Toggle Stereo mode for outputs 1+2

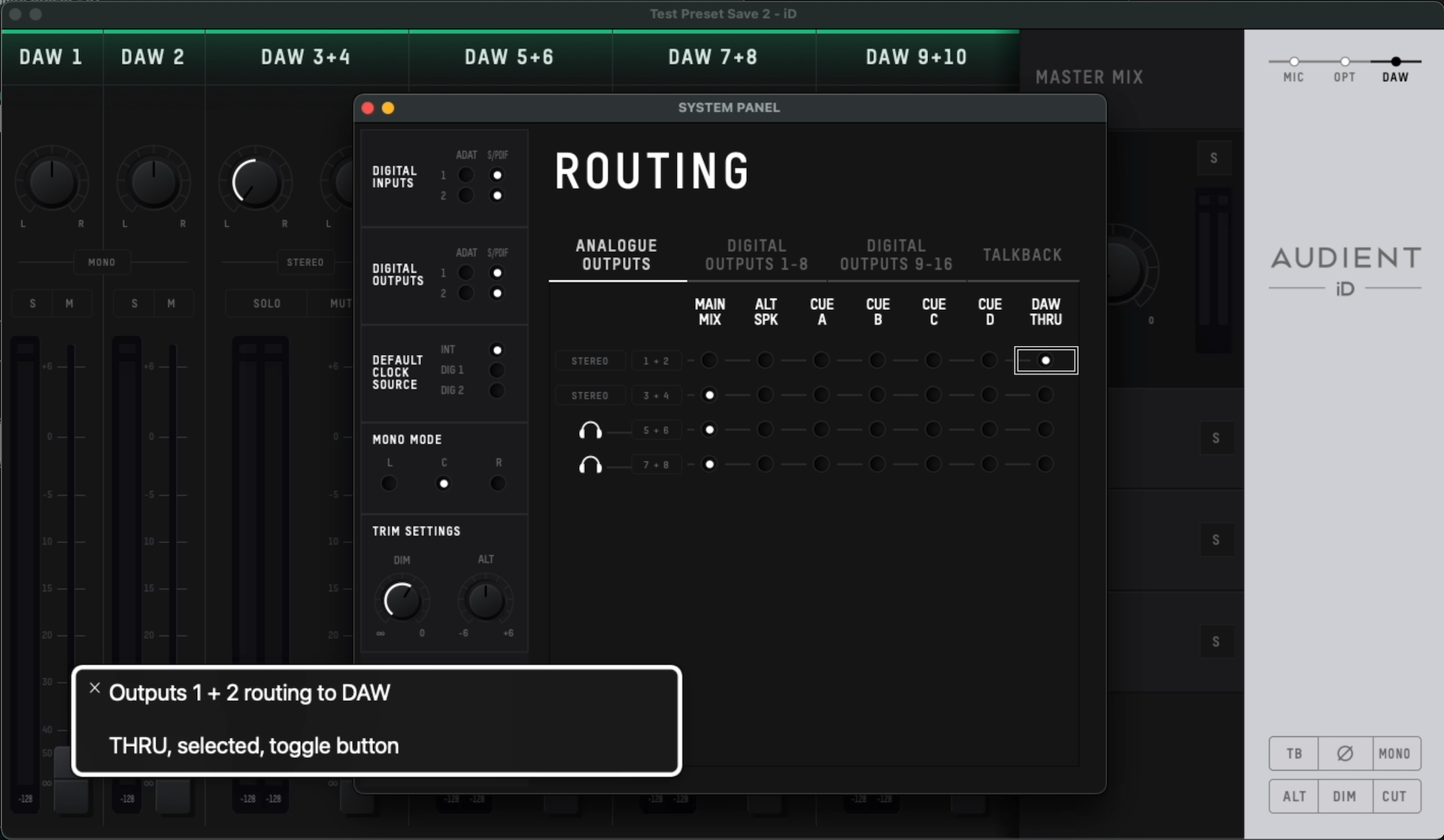[590, 361]
